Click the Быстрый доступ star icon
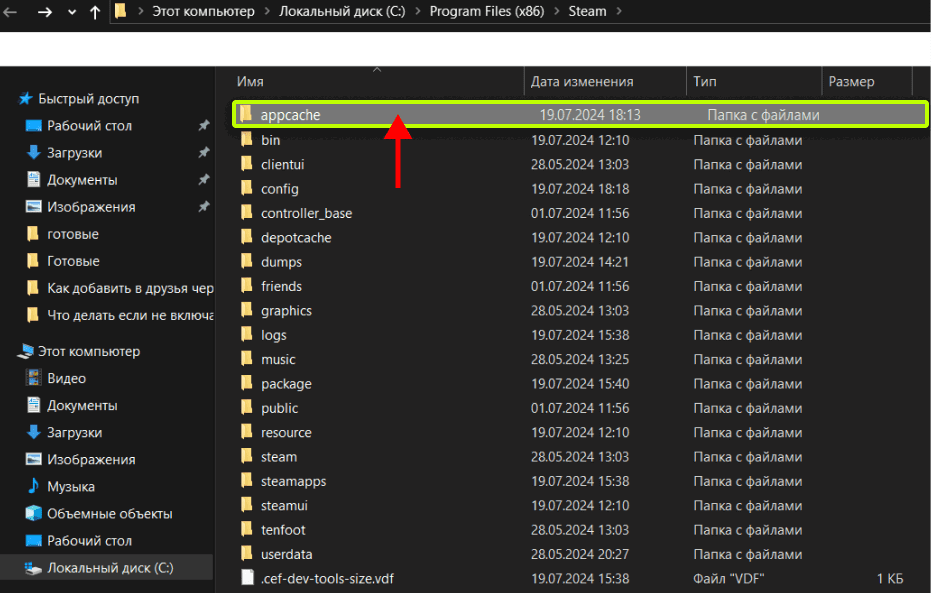 click(x=25, y=99)
